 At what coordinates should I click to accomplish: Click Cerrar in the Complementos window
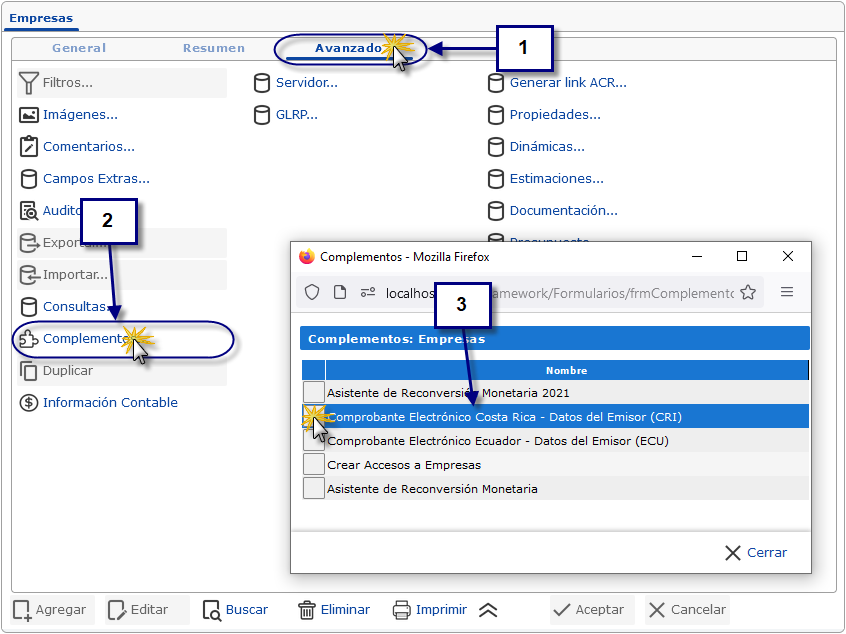tap(755, 553)
